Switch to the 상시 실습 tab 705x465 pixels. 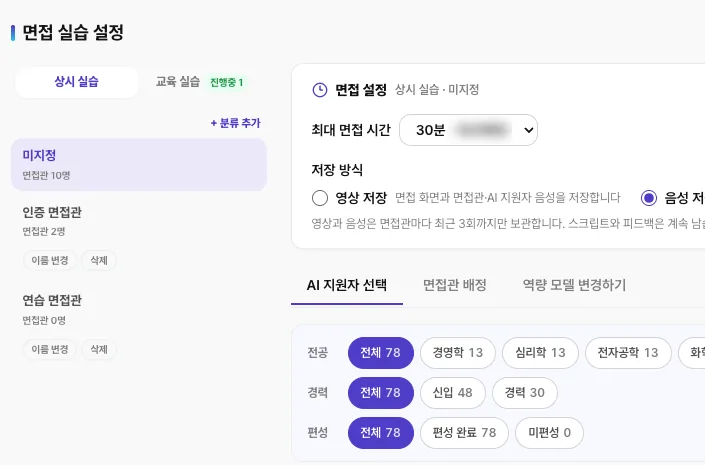coord(76,82)
